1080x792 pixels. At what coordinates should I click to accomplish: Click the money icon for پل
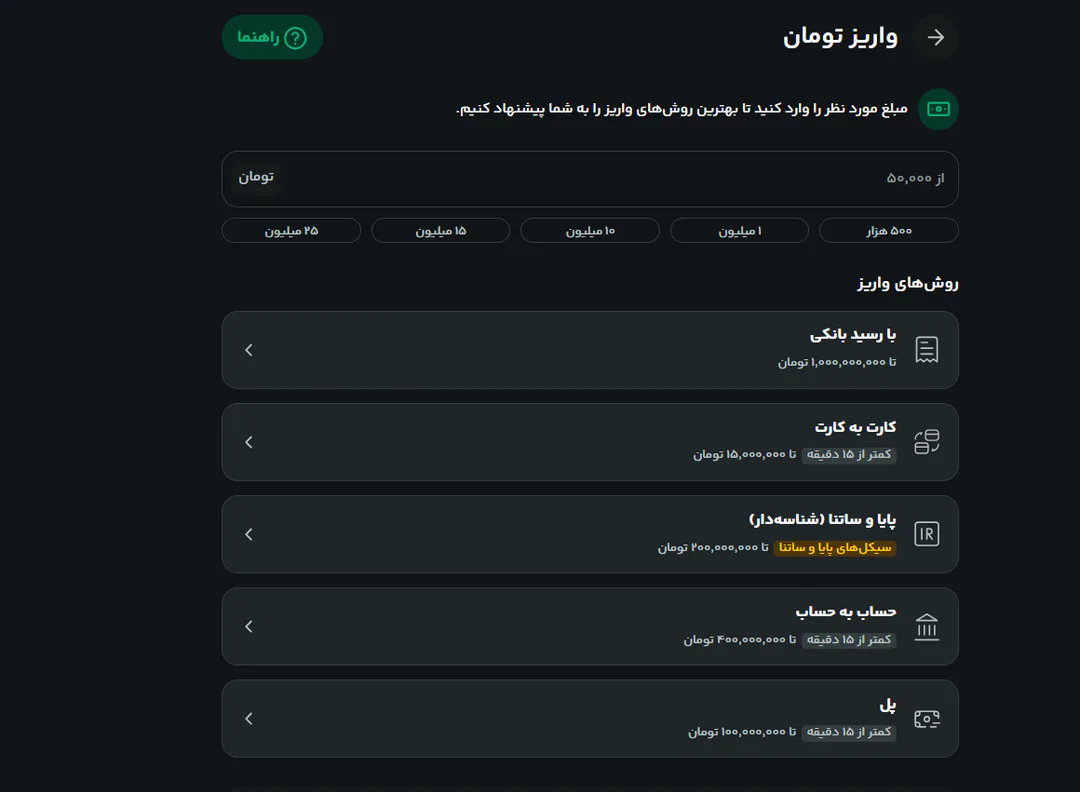[926, 719]
